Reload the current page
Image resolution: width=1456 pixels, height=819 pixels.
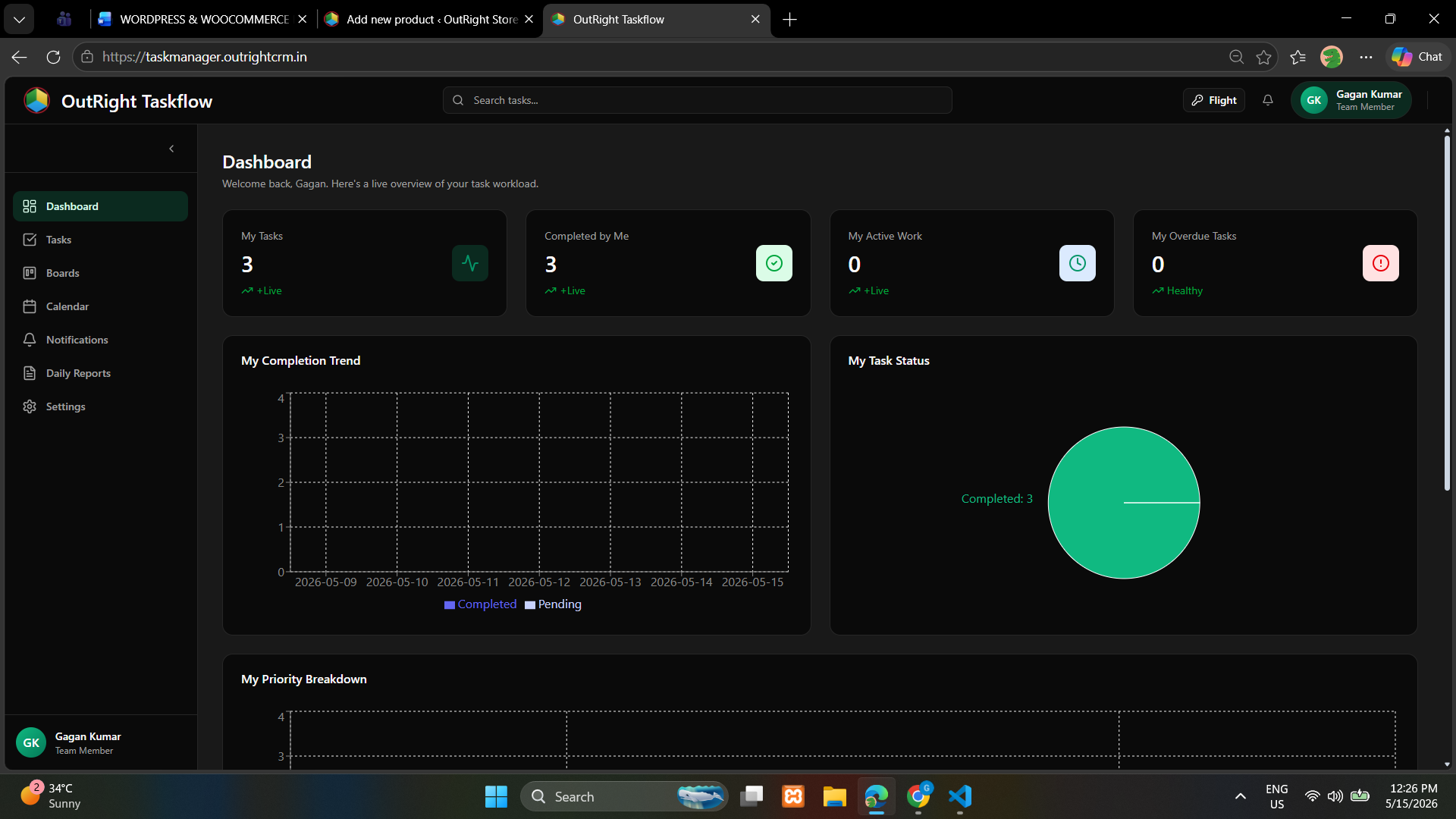[x=53, y=57]
